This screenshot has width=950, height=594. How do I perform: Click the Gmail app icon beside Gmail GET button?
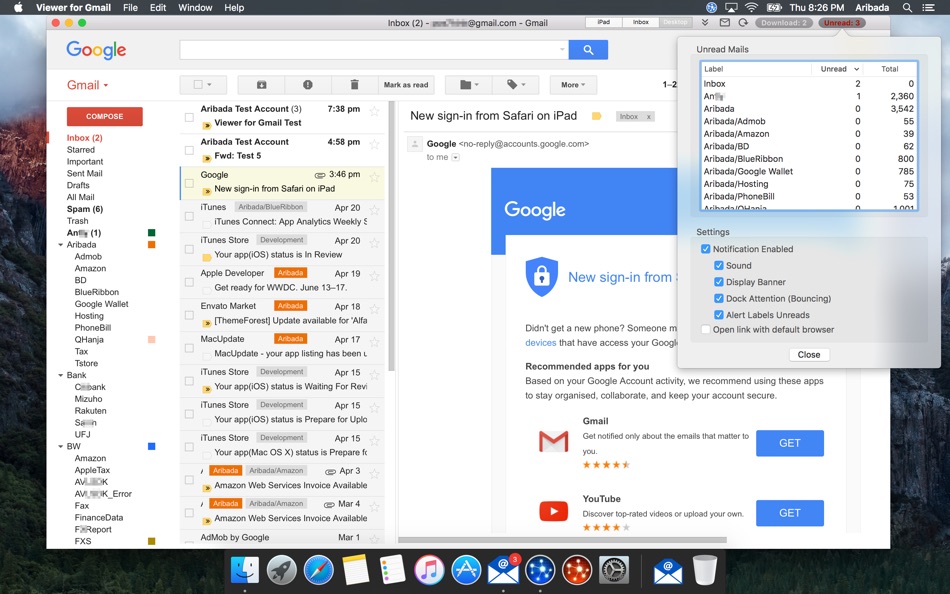(x=553, y=441)
